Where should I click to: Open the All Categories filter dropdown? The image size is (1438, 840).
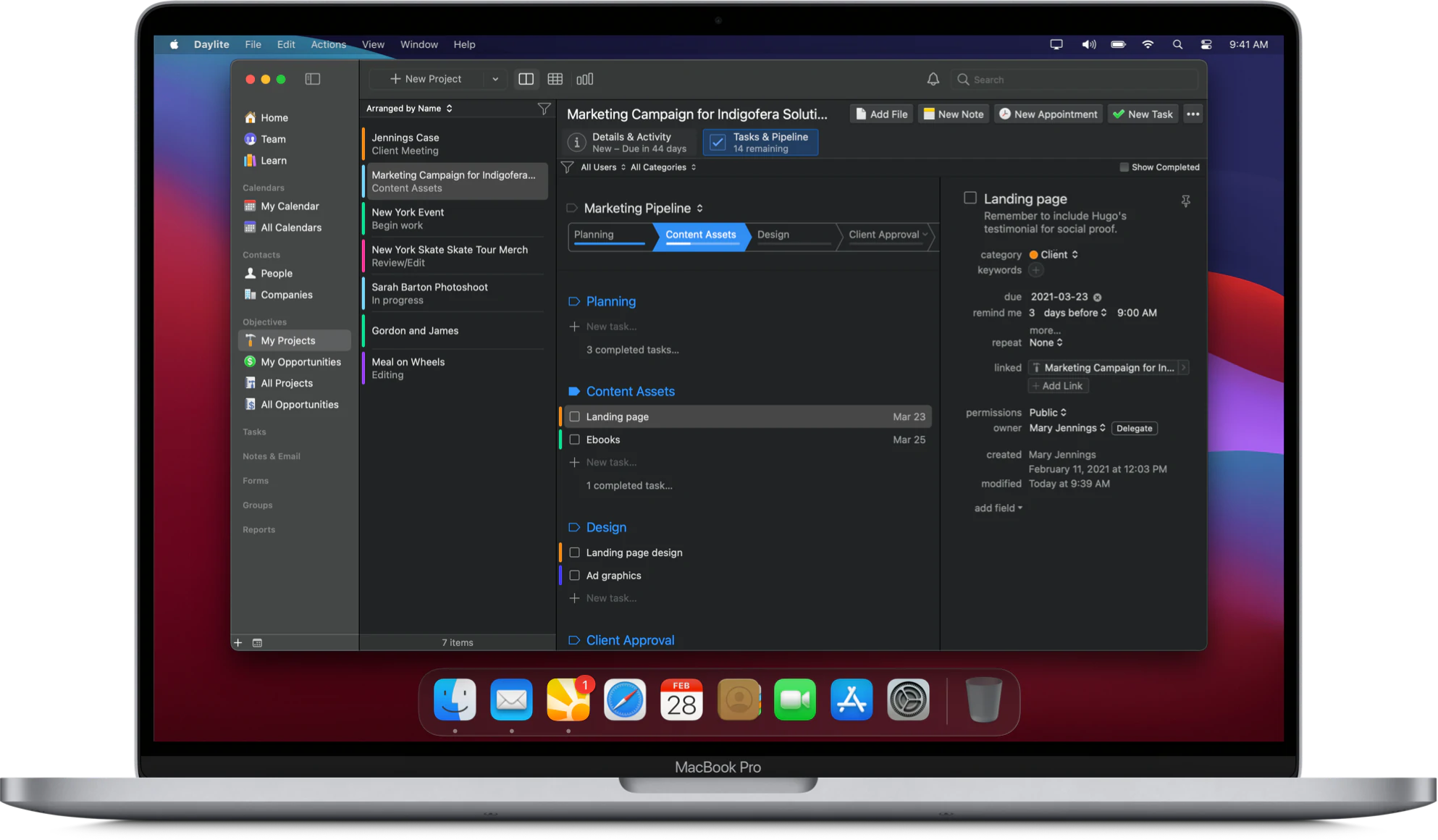pos(663,167)
